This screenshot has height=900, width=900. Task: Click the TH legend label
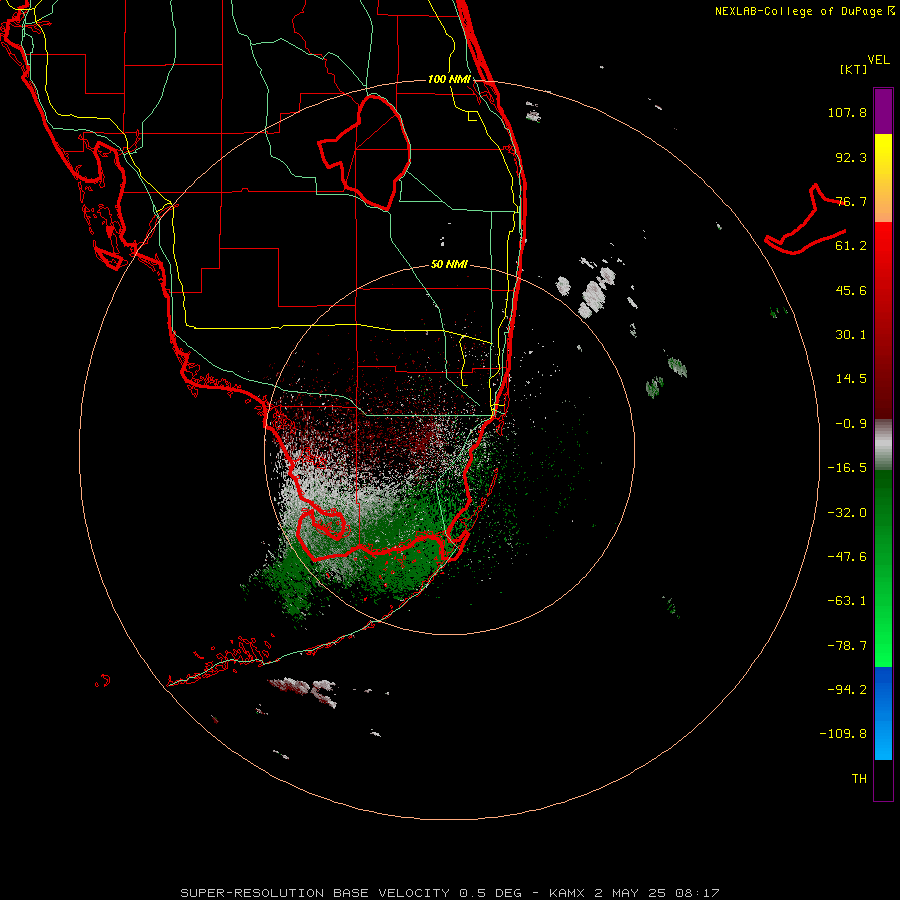point(859,779)
